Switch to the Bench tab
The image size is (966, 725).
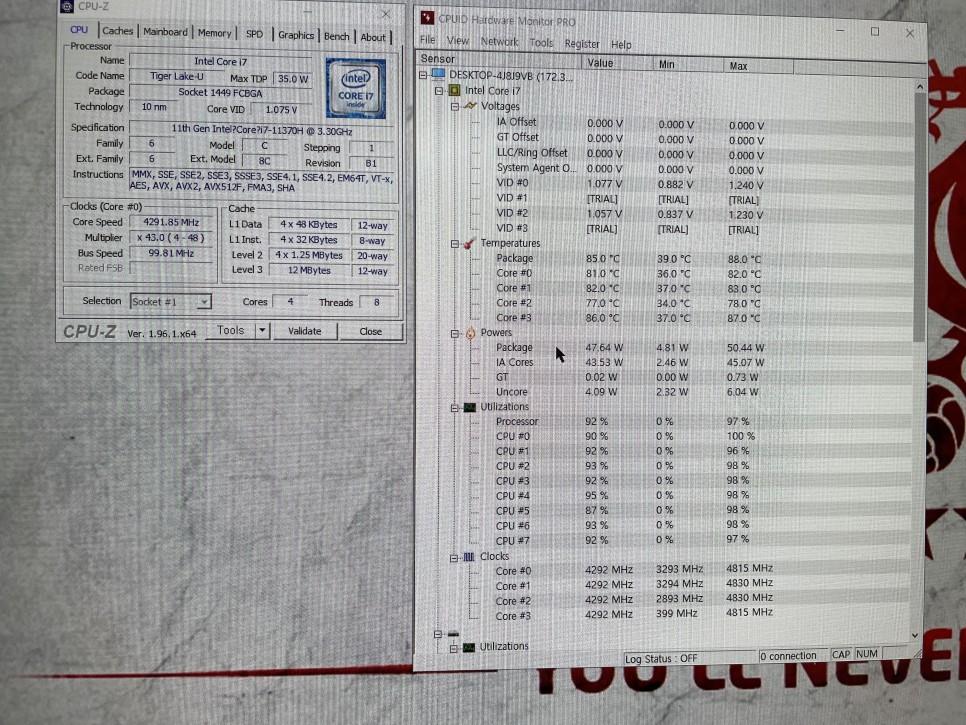336,36
